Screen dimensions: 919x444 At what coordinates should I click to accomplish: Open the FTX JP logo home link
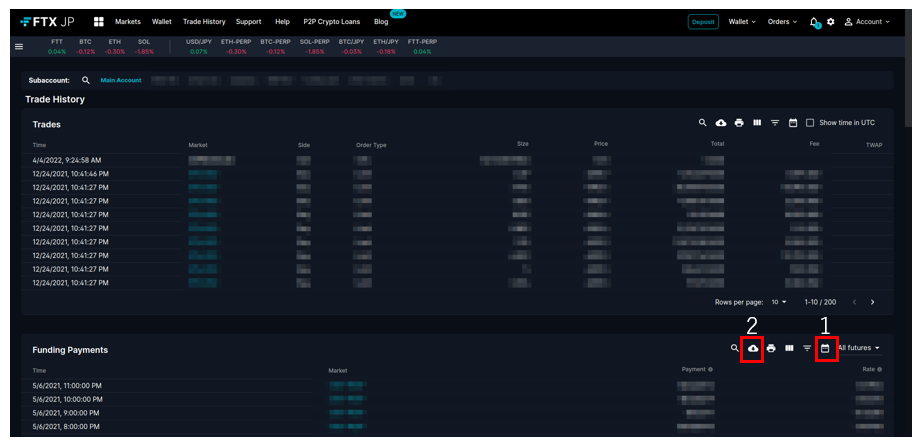point(47,22)
